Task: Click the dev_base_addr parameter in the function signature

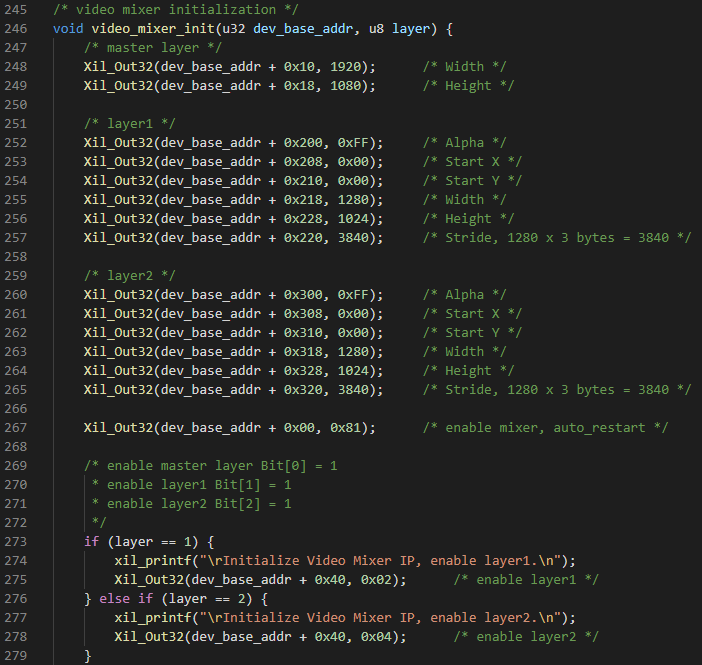Action: 303,29
